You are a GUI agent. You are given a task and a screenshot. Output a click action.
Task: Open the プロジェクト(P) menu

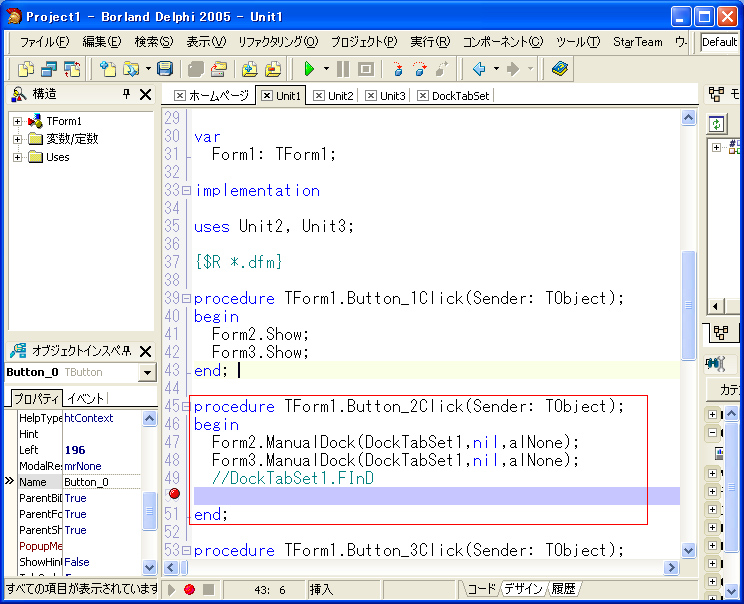tap(364, 42)
